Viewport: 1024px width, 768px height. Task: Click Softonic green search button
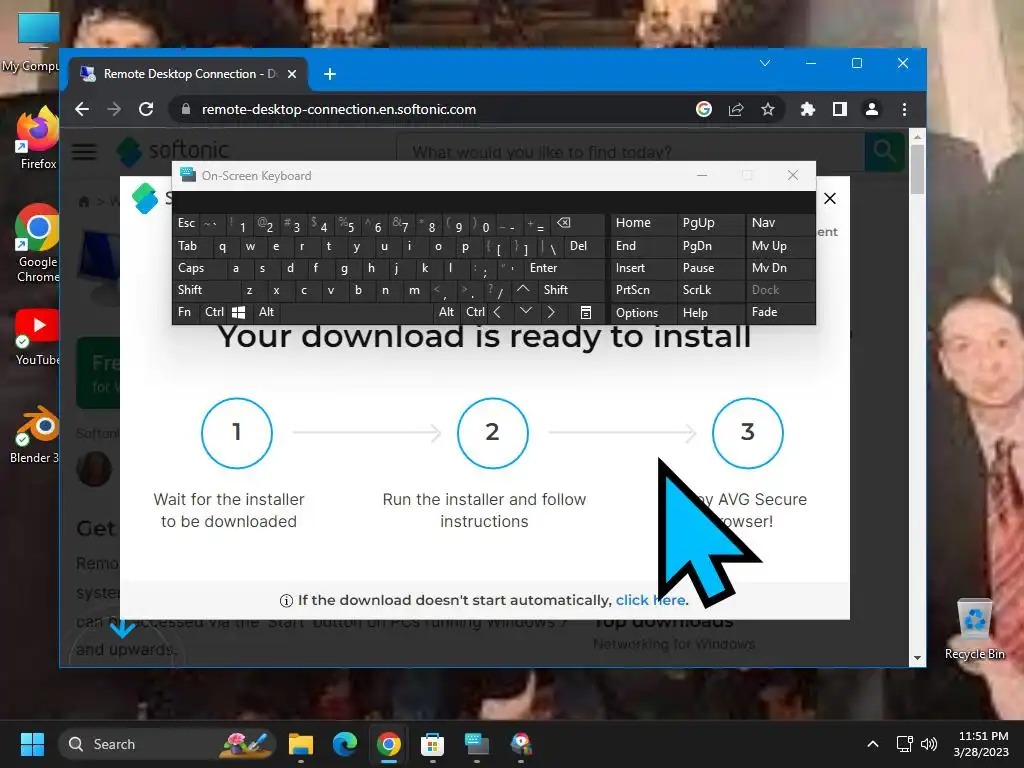884,152
